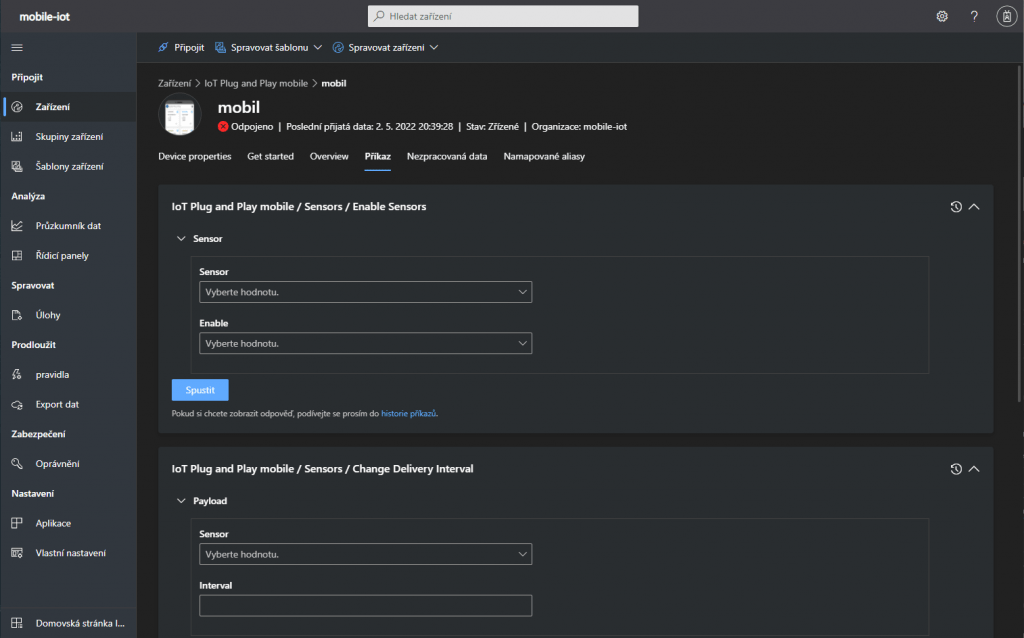Switch to the Nezpracovaná data tab
Viewport: 1024px width, 638px height.
(x=447, y=157)
